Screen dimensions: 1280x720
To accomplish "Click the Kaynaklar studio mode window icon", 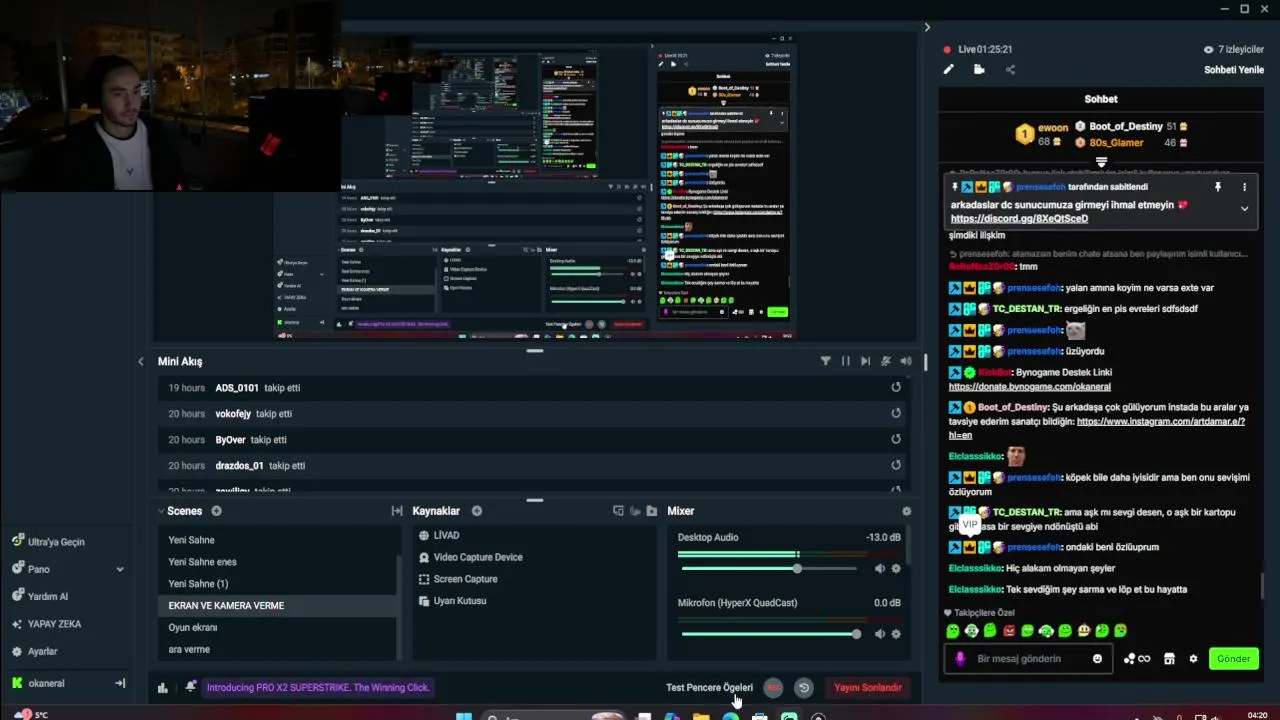I will [618, 511].
